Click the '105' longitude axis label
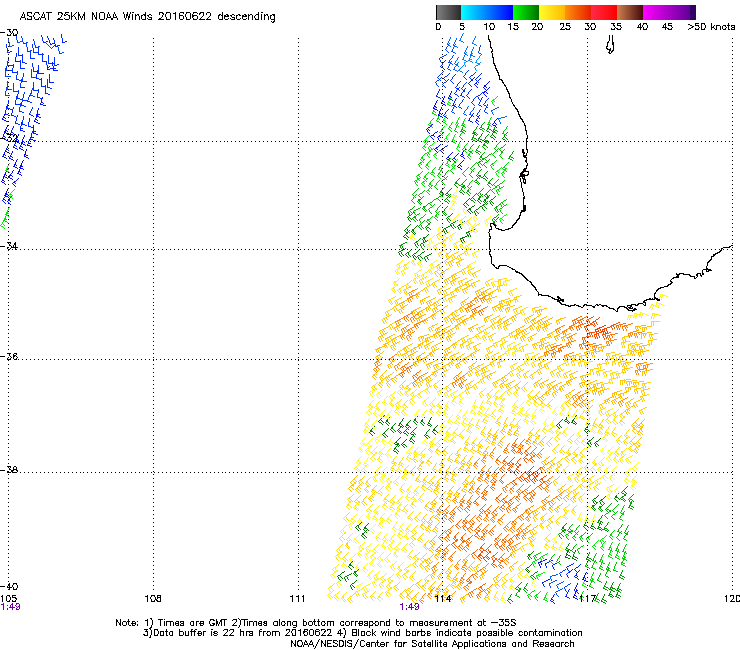Screen dimensions: 740x650 click(9, 599)
